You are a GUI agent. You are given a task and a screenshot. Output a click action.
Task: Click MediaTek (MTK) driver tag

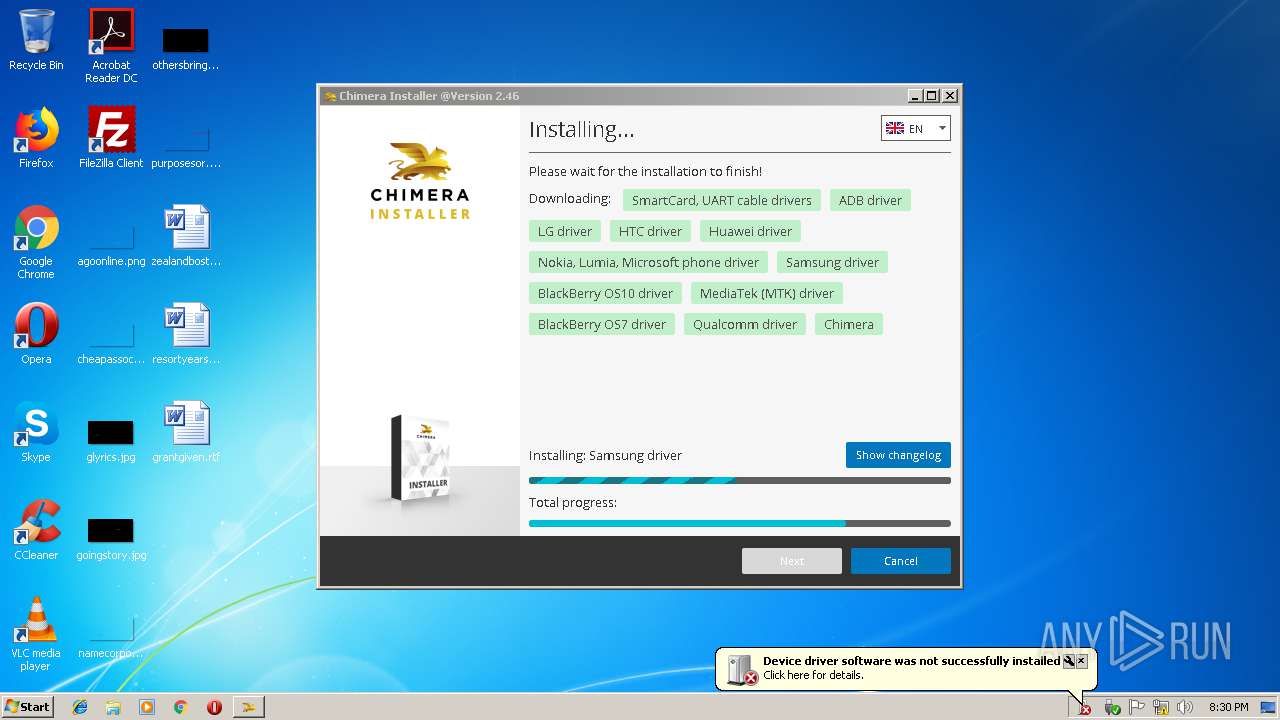tap(767, 293)
